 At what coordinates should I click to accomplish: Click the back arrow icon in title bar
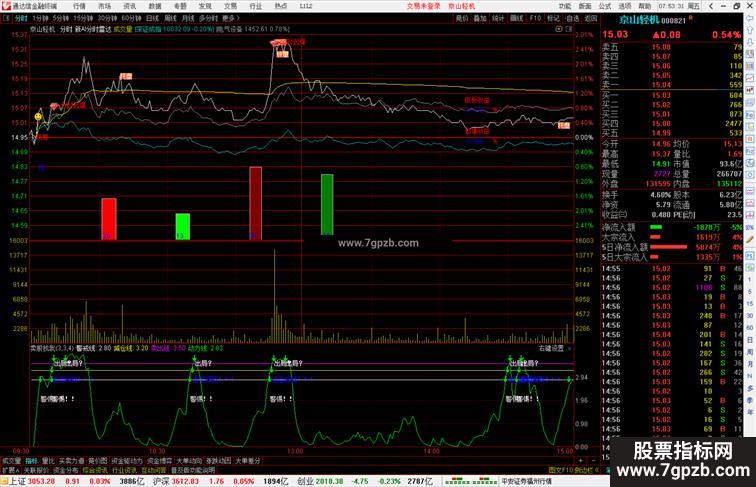pos(712,6)
